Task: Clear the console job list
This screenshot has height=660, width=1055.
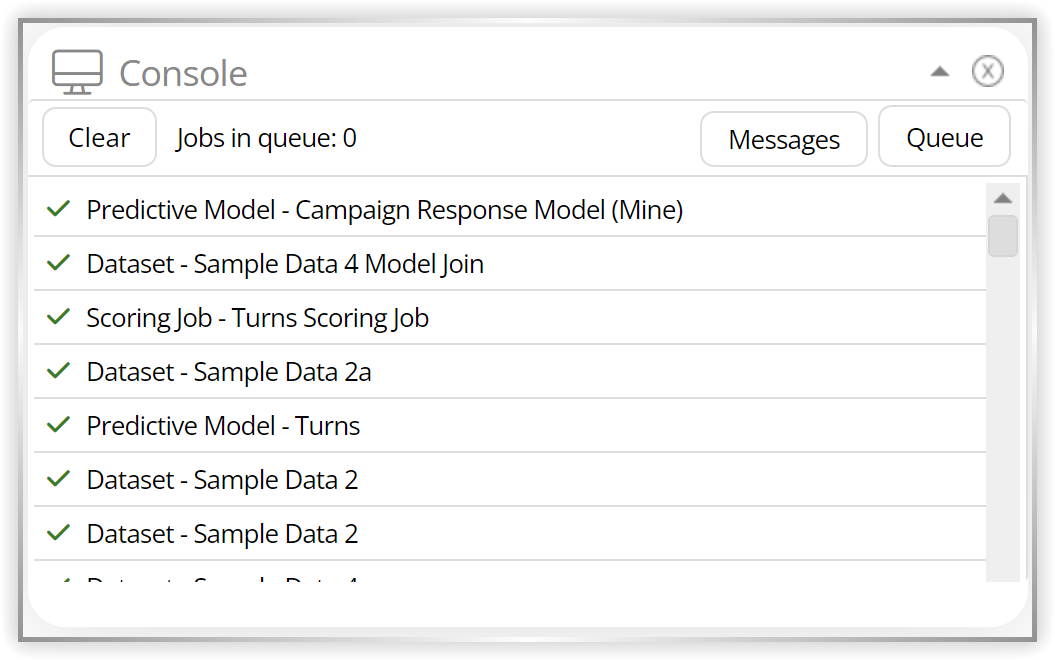Action: tap(100, 137)
